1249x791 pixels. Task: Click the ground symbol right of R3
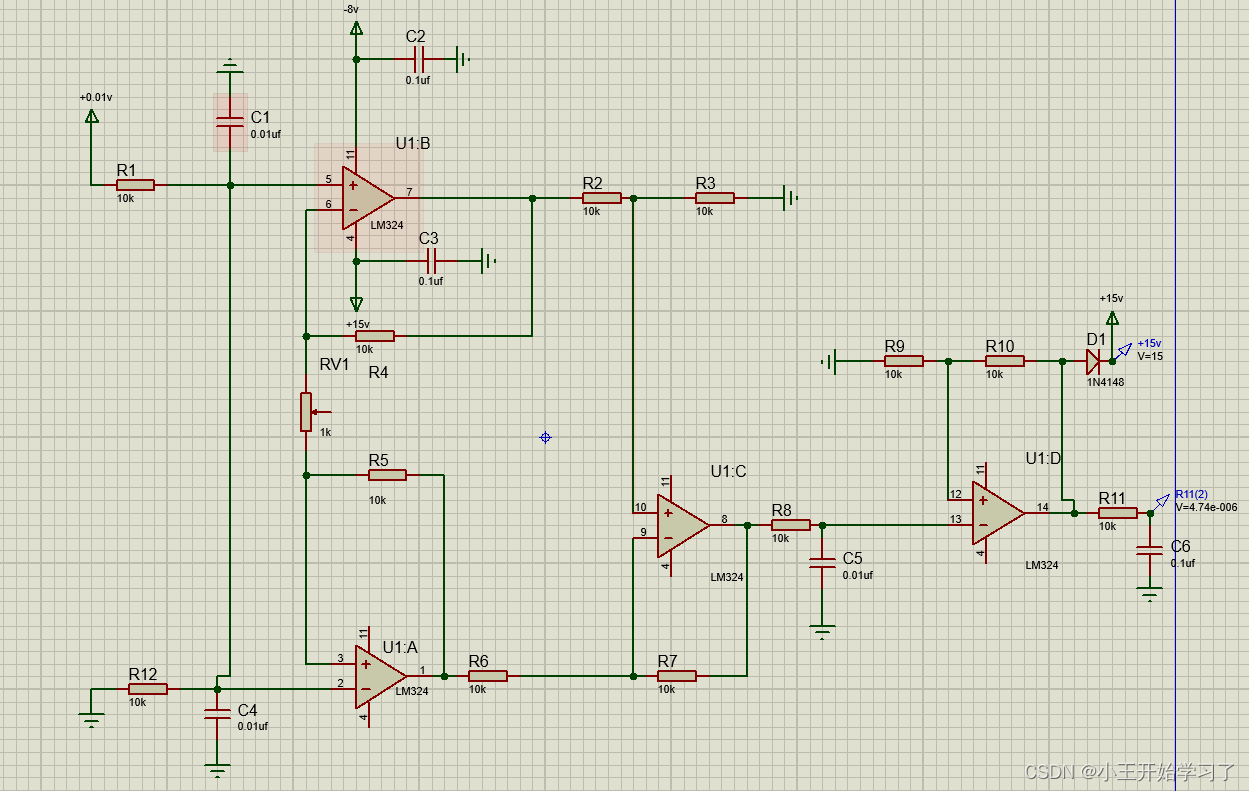coord(790,198)
